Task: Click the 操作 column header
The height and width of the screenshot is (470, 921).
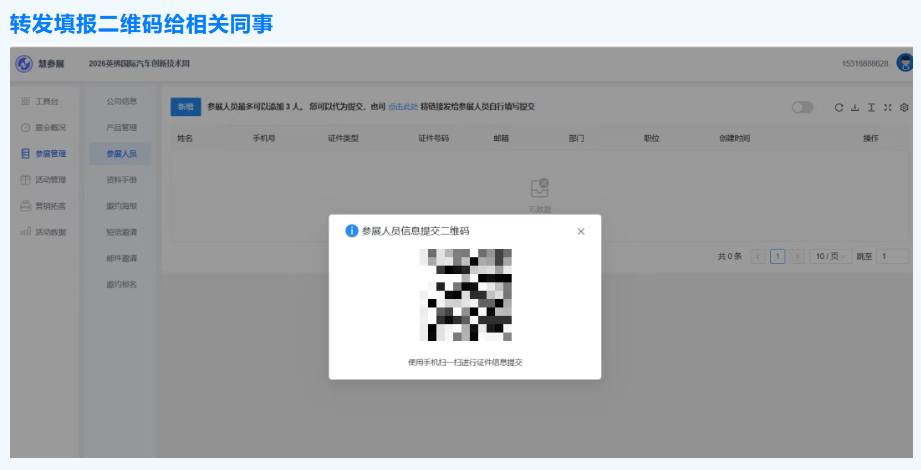Action: (x=870, y=139)
